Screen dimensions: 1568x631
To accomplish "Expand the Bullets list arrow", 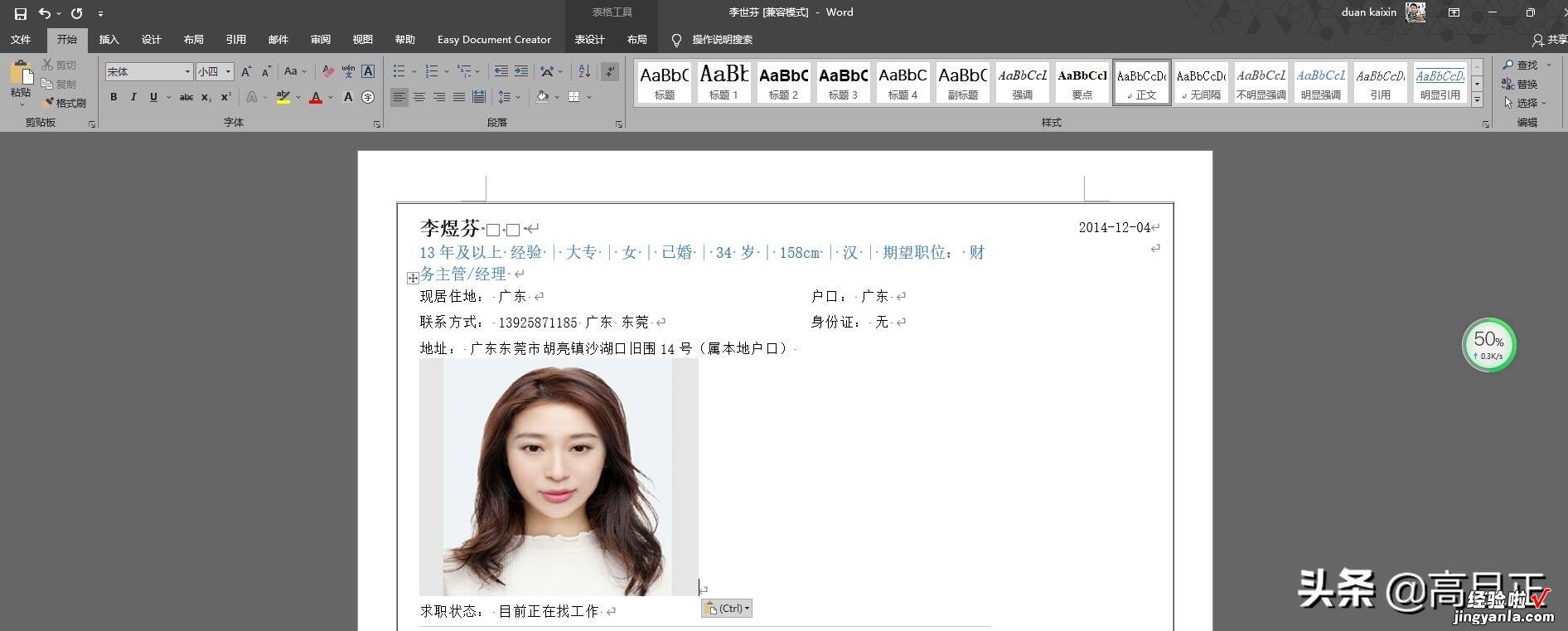I will click(414, 72).
